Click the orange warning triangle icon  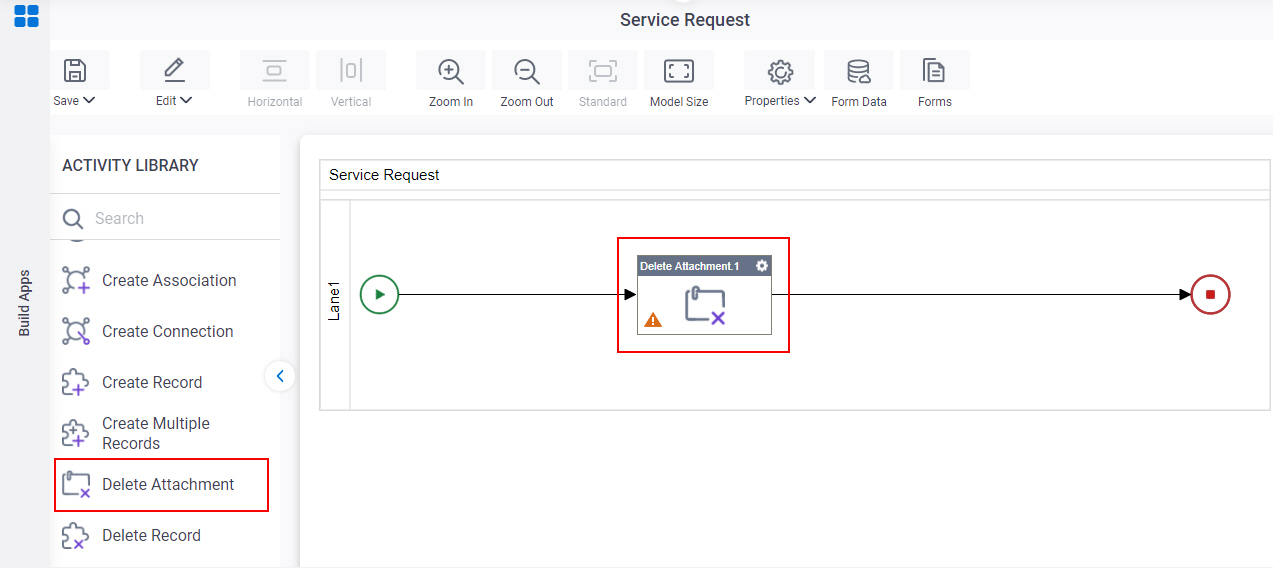pyautogui.click(x=653, y=320)
